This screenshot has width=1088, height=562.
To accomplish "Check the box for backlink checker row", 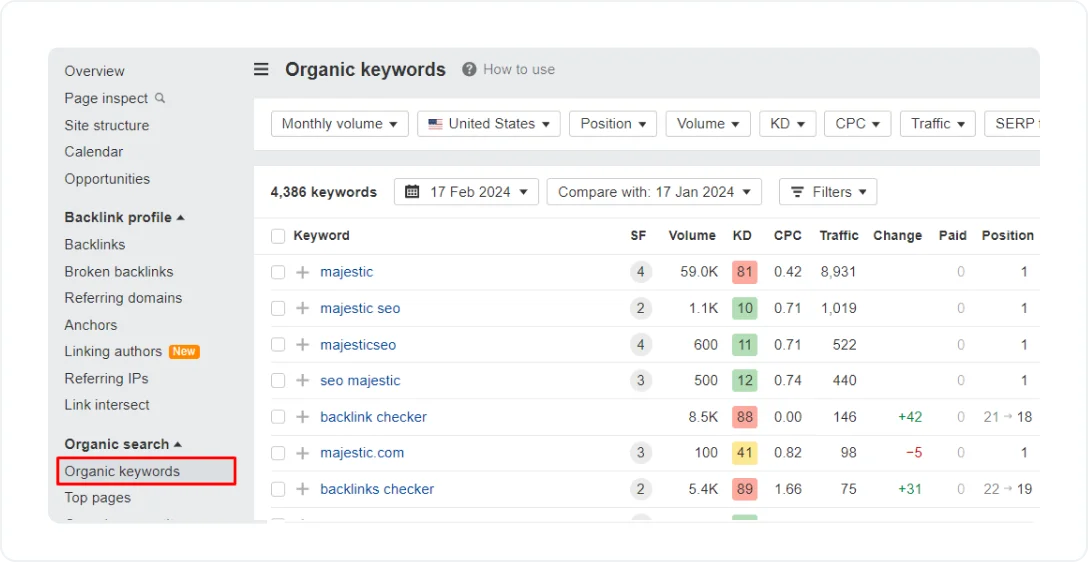I will pos(278,417).
